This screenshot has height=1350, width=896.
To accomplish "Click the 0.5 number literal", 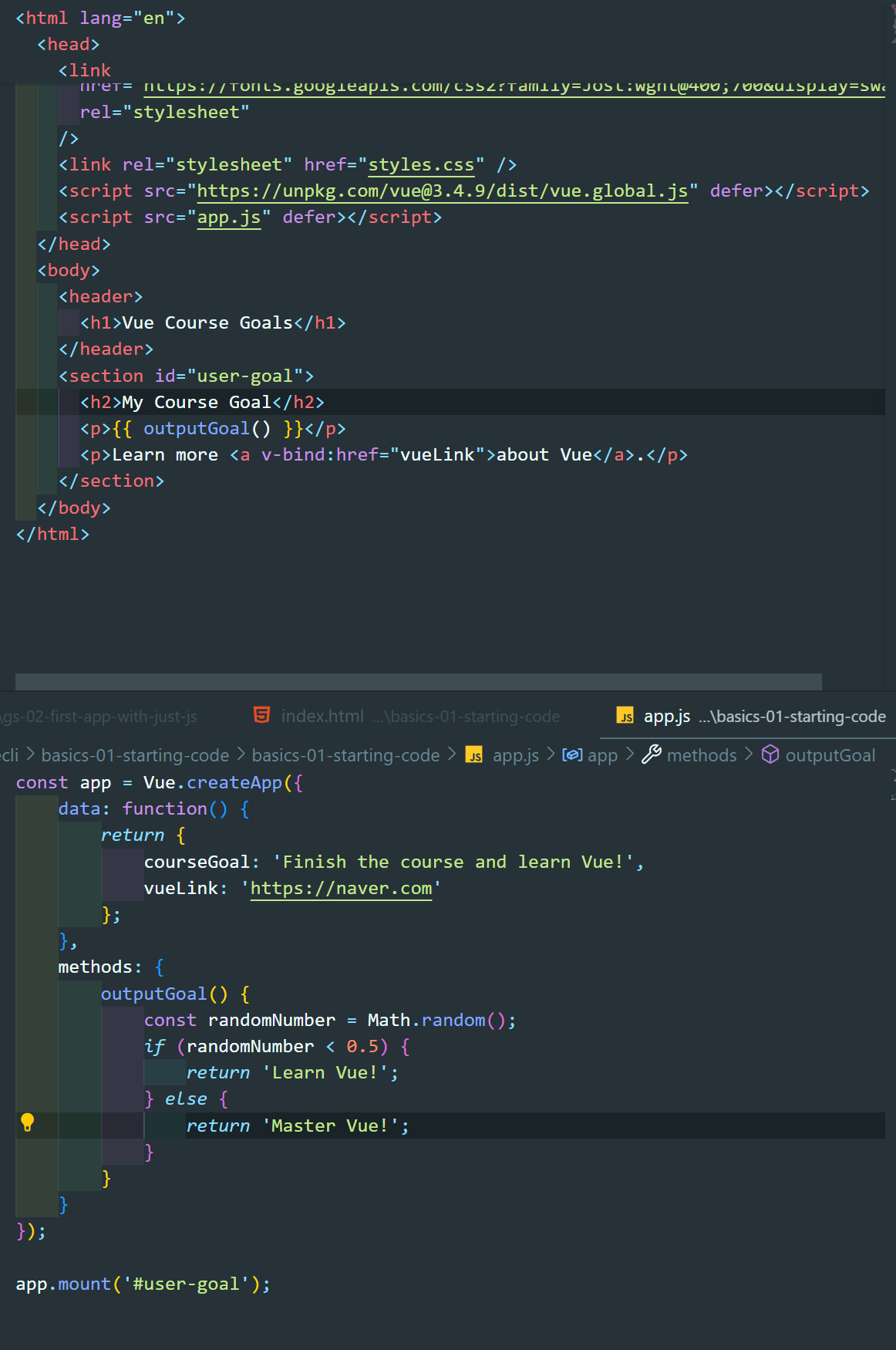I will pyautogui.click(x=362, y=1046).
